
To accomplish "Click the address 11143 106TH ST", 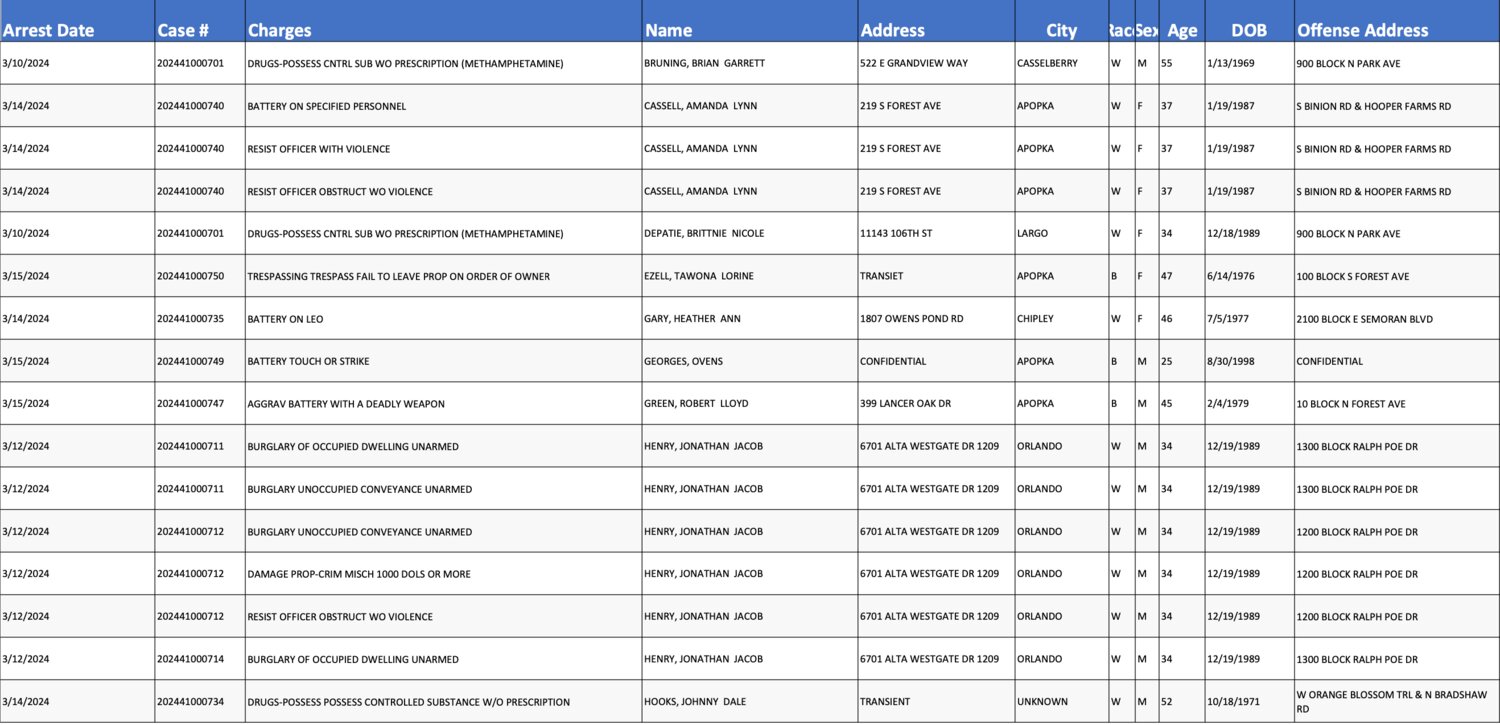I will [x=896, y=234].
